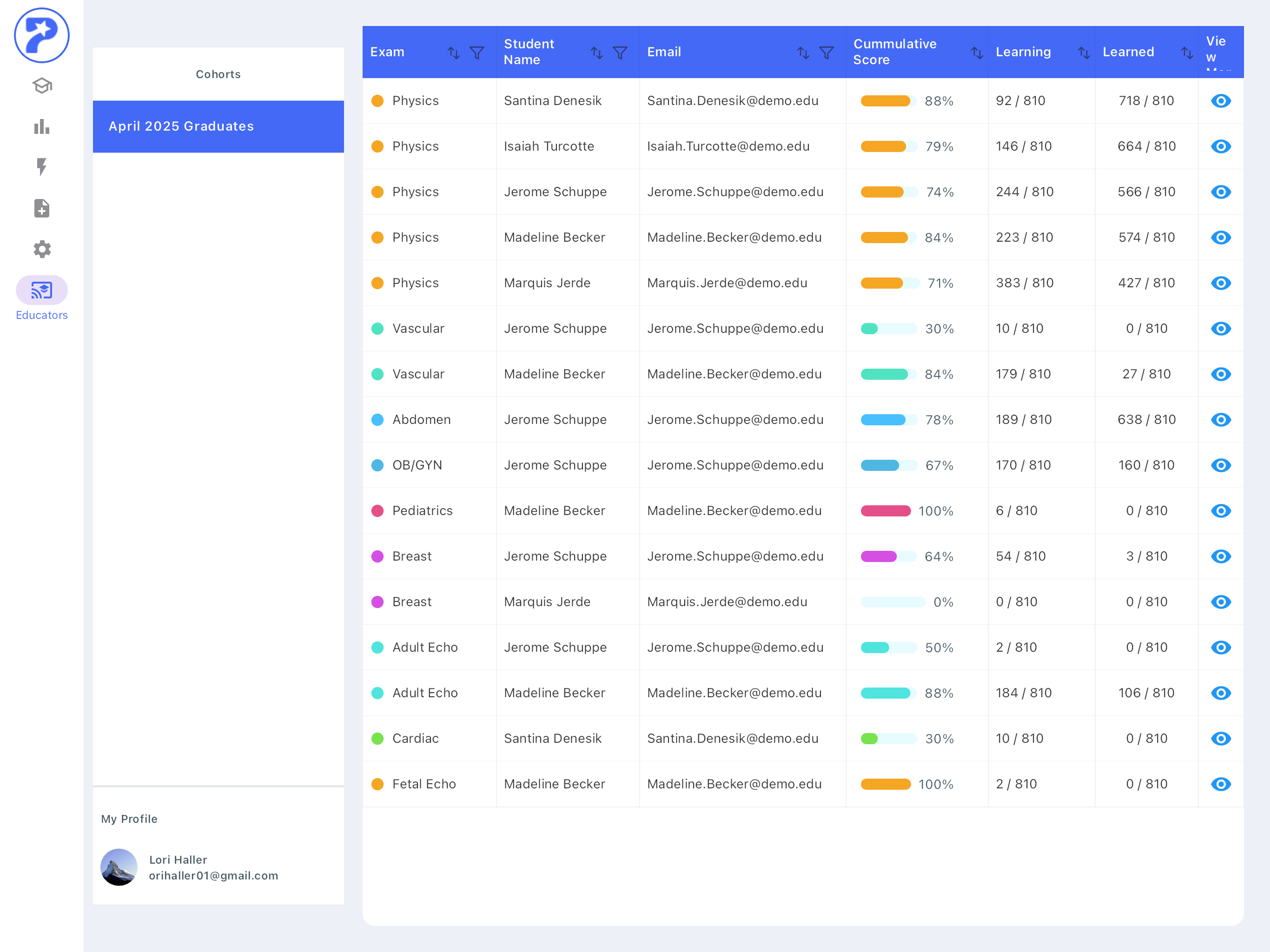Viewport: 1270px width, 952px height.
Task: Click Isaiah.Turcotte@demo.edu email
Action: (728, 146)
